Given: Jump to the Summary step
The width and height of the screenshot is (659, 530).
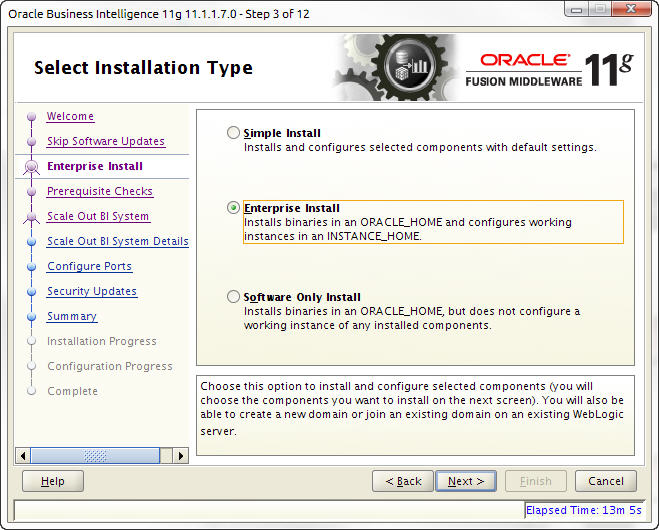Looking at the screenshot, I should (71, 316).
